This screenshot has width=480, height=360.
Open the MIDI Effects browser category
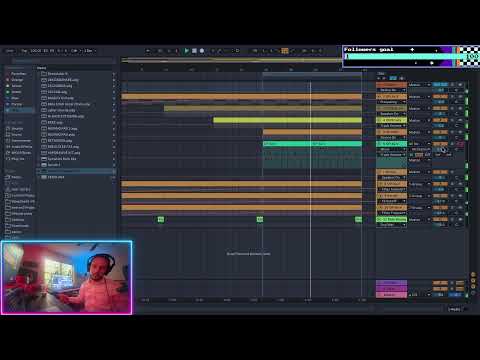(21, 153)
